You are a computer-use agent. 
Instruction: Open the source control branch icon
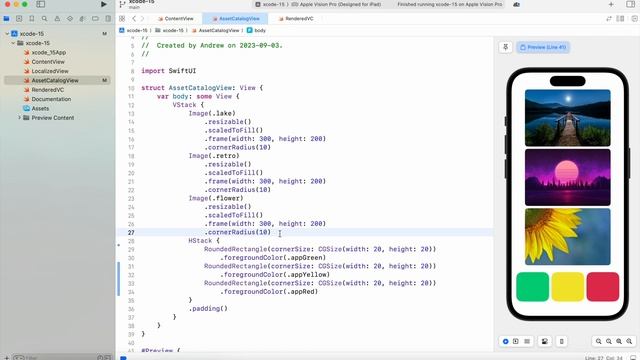coord(122,4)
